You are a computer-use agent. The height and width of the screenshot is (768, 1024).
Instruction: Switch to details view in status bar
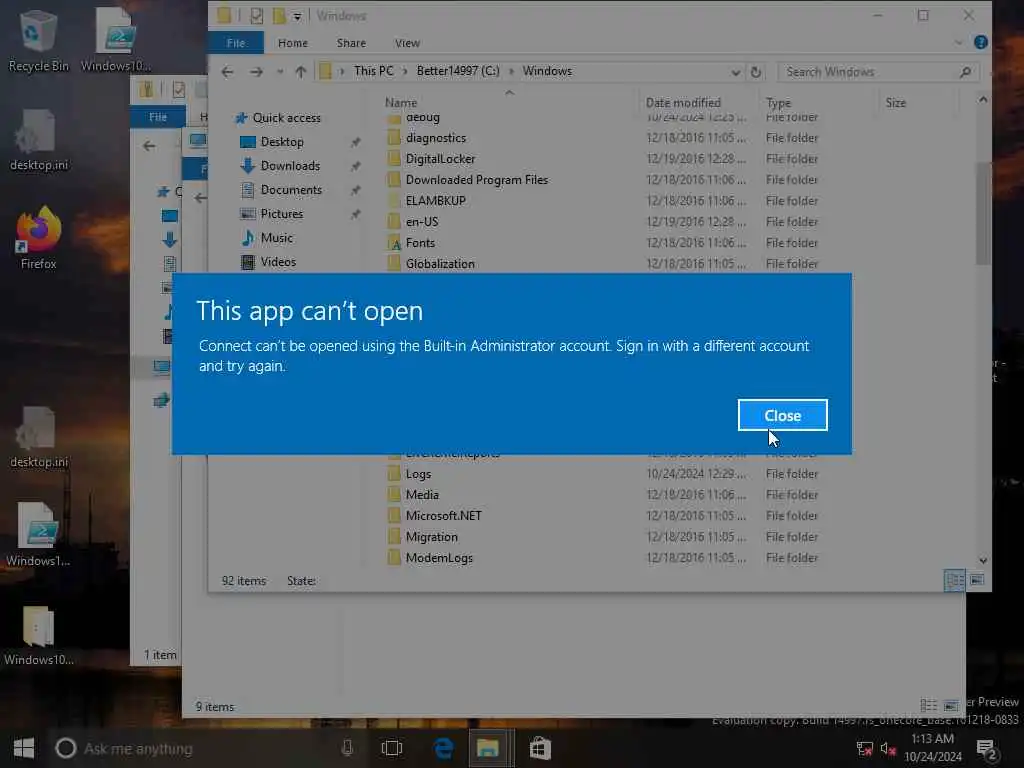point(954,580)
